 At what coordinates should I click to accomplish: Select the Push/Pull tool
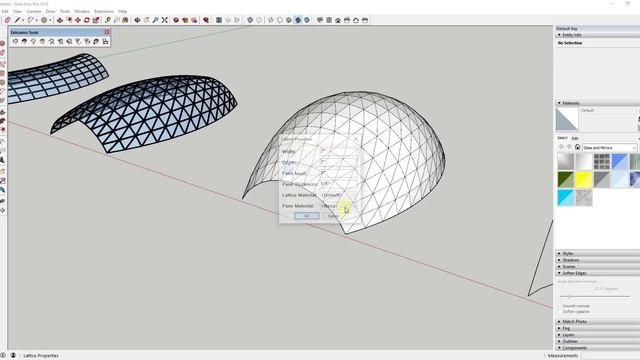tap(60, 20)
